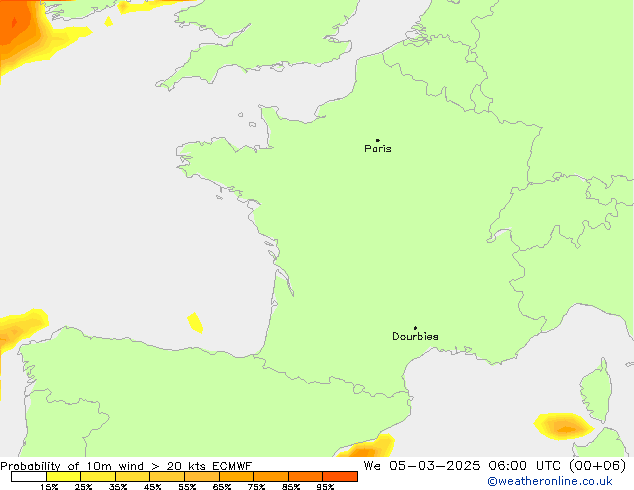Viewport: 634px width, 490px height.
Task: Select the Paris label text
Action: coord(378,149)
